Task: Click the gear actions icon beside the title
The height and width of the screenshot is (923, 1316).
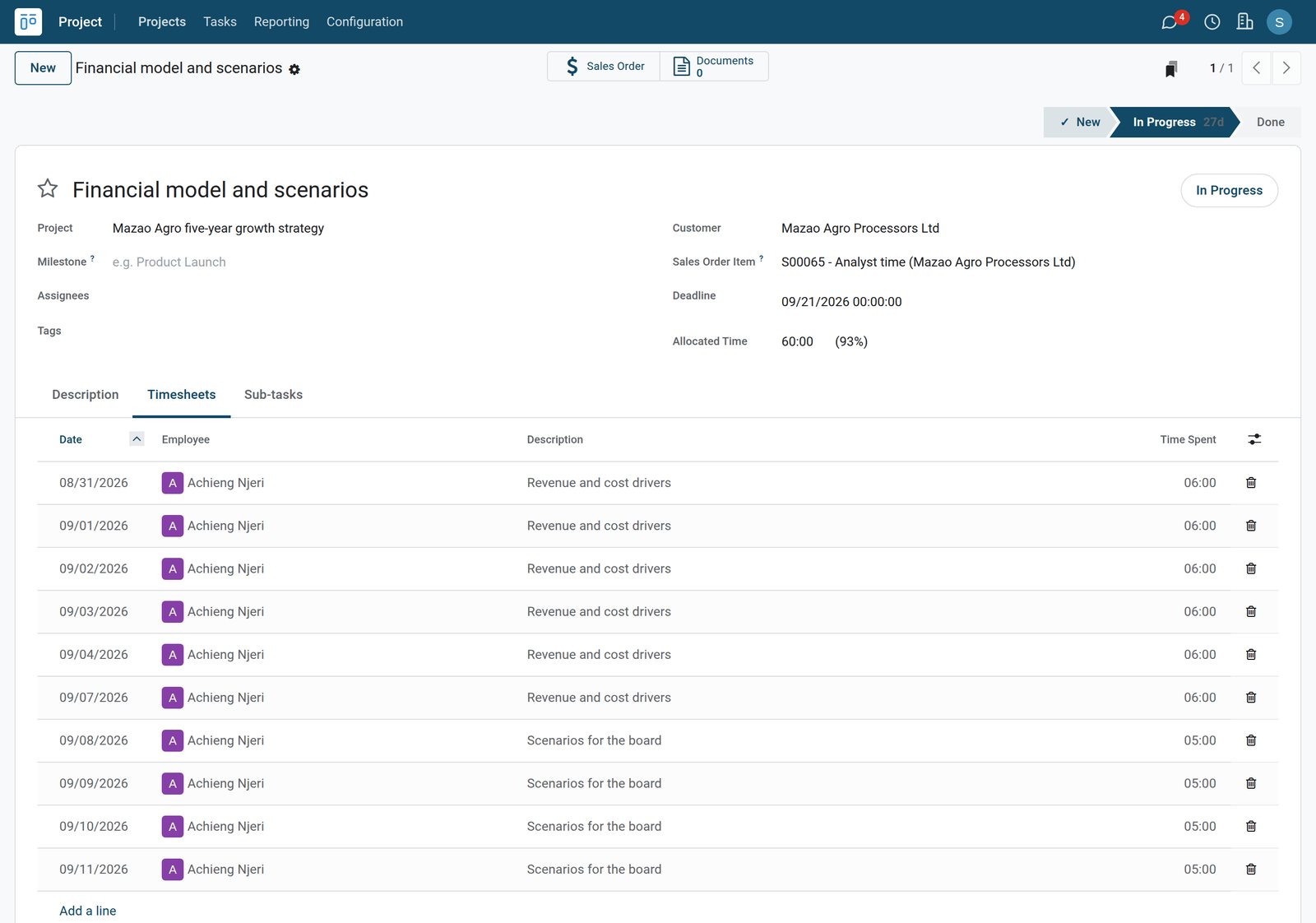Action: point(294,70)
